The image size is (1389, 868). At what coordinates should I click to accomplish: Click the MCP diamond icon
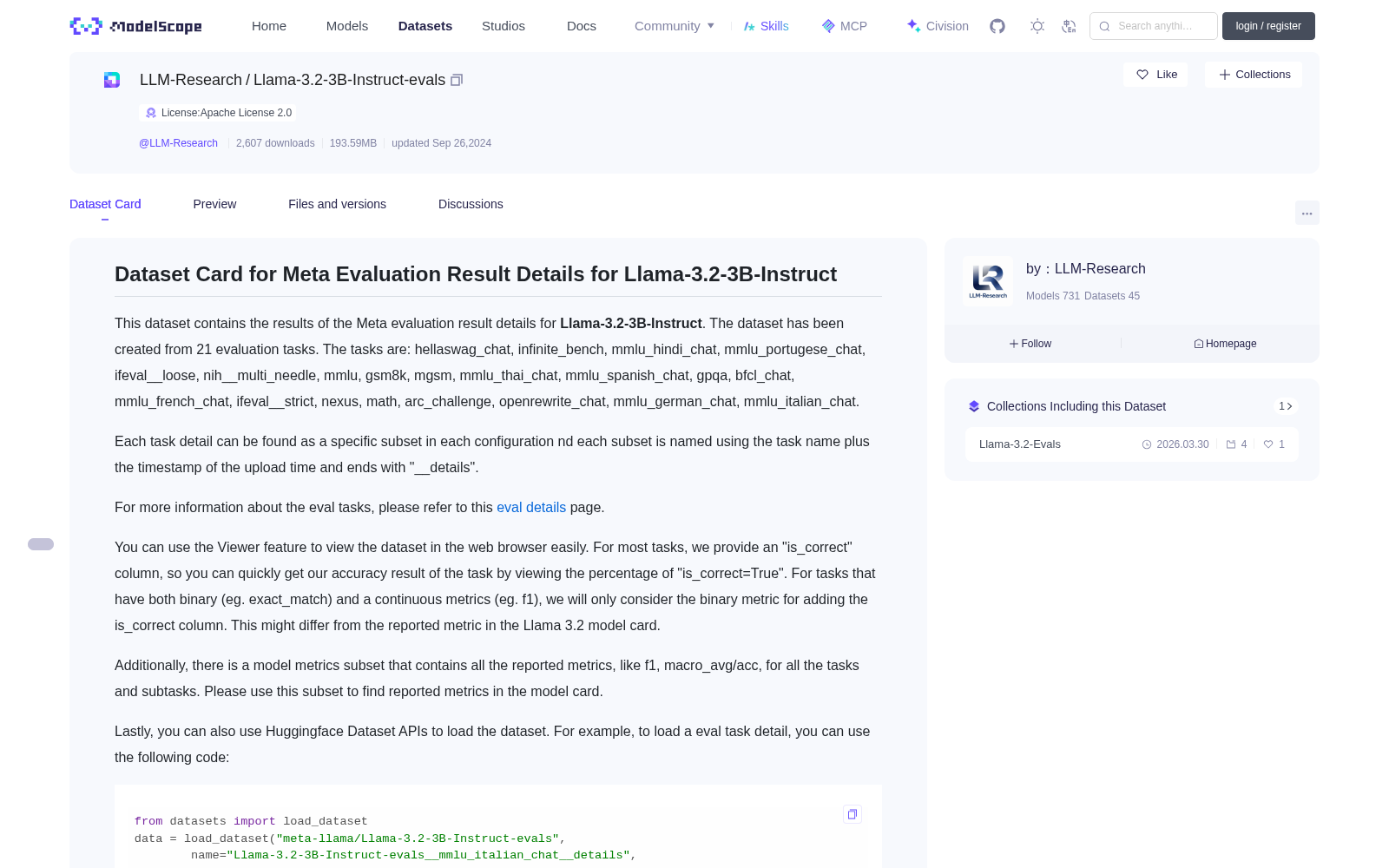(828, 26)
